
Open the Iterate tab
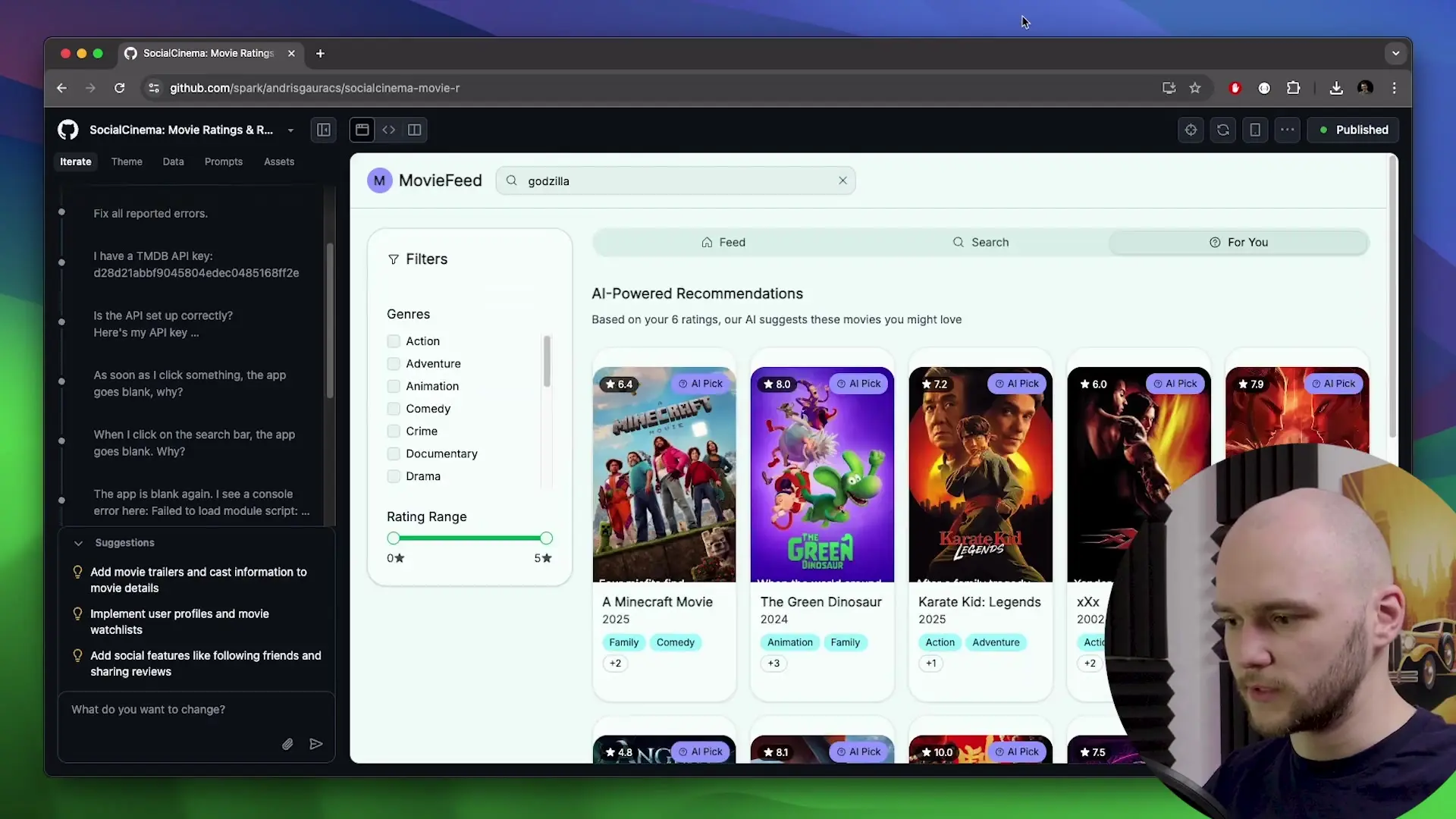point(76,162)
